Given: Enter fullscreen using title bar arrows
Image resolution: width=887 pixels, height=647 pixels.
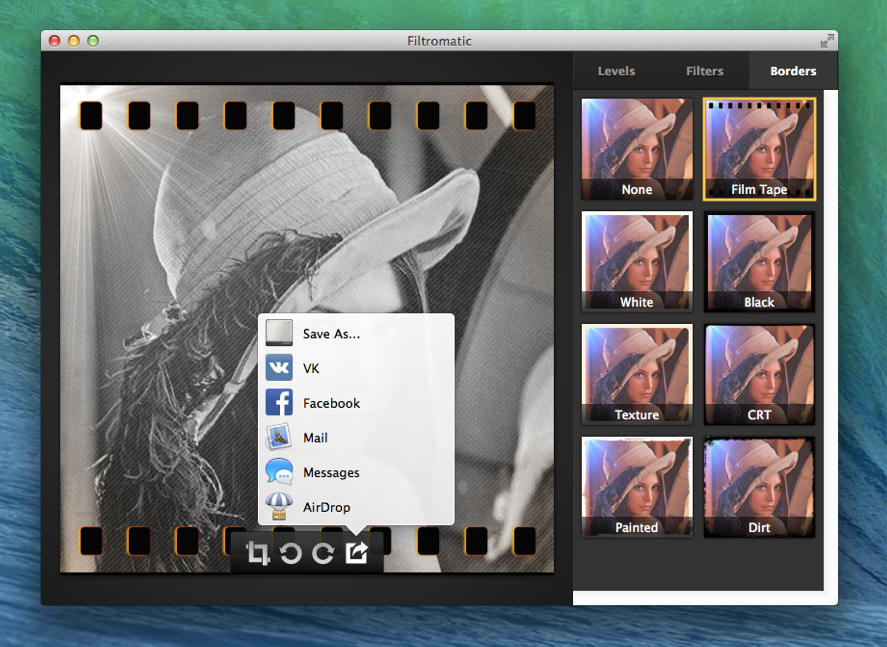Looking at the screenshot, I should [x=827, y=41].
